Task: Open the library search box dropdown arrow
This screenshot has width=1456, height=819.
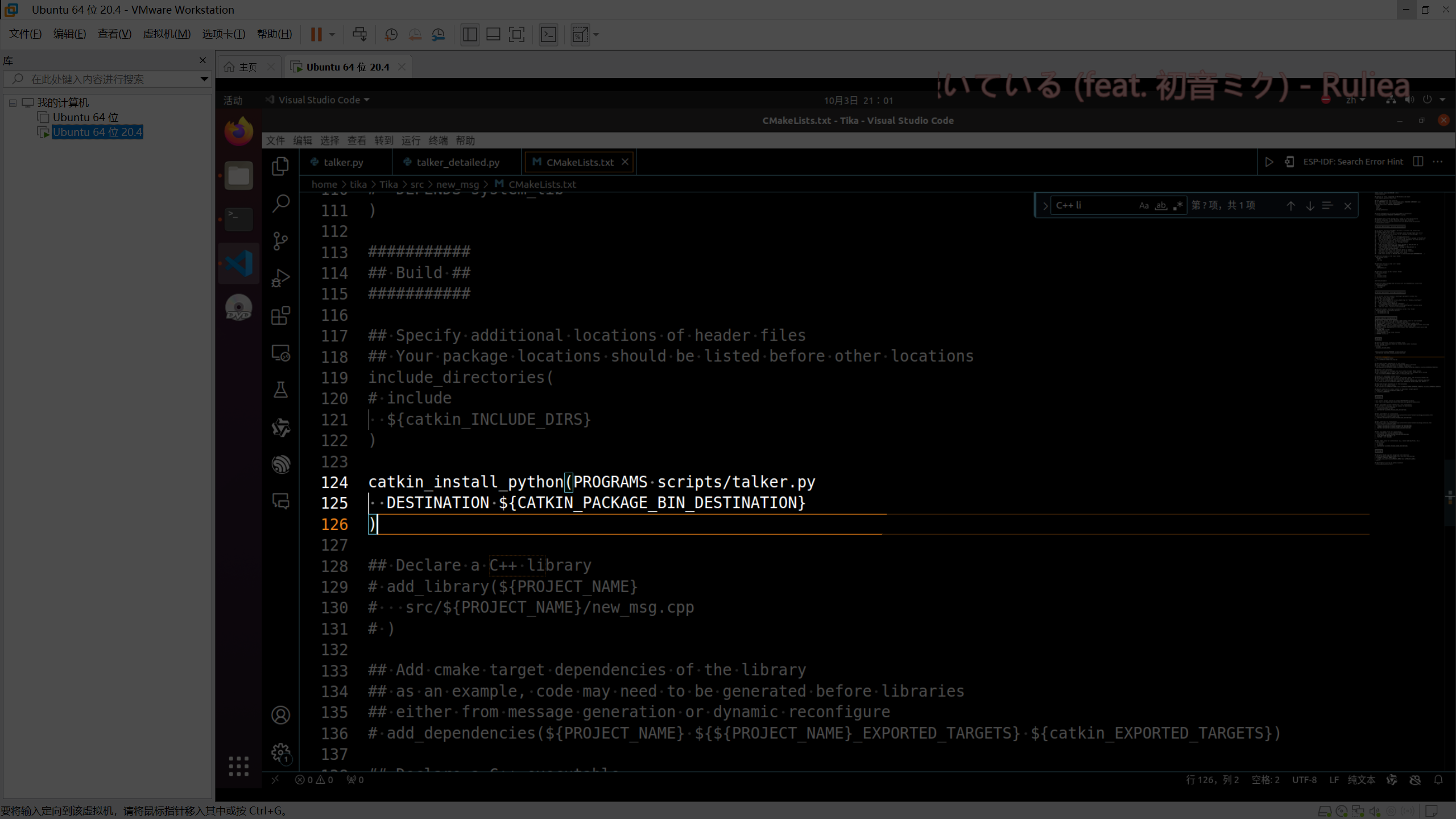Action: point(204,79)
